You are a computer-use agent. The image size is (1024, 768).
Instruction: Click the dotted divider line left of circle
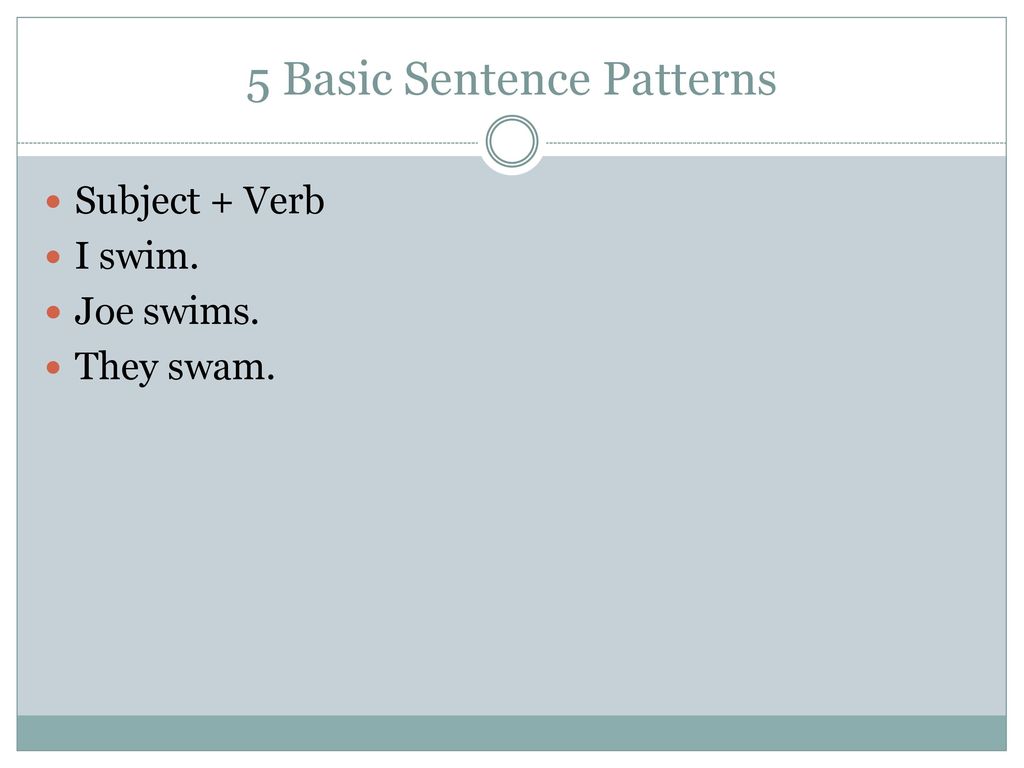click(248, 142)
